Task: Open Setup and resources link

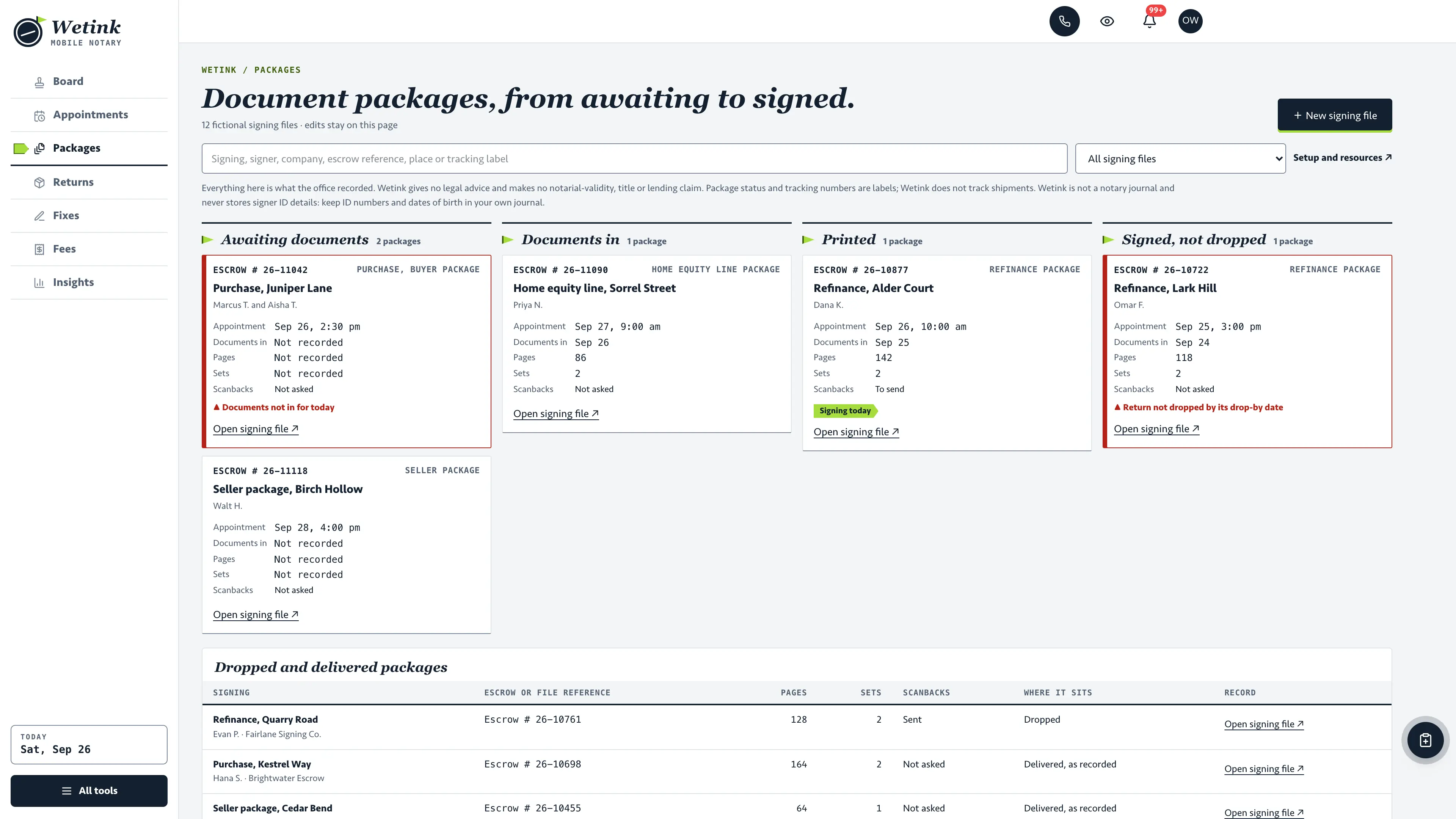Action: point(1342,158)
